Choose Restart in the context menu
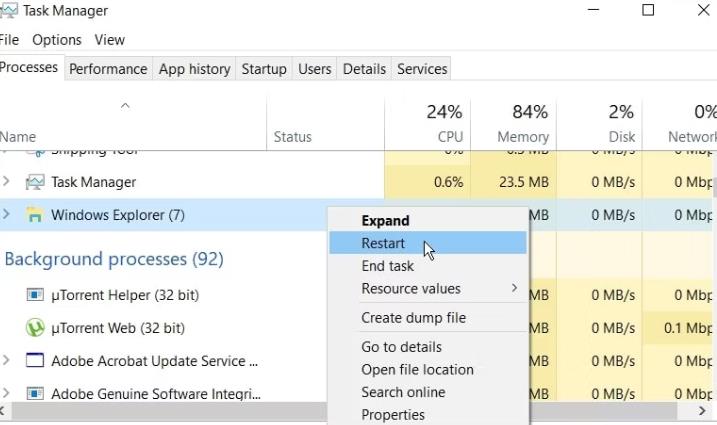Image resolution: width=717 pixels, height=425 pixels. [x=428, y=243]
